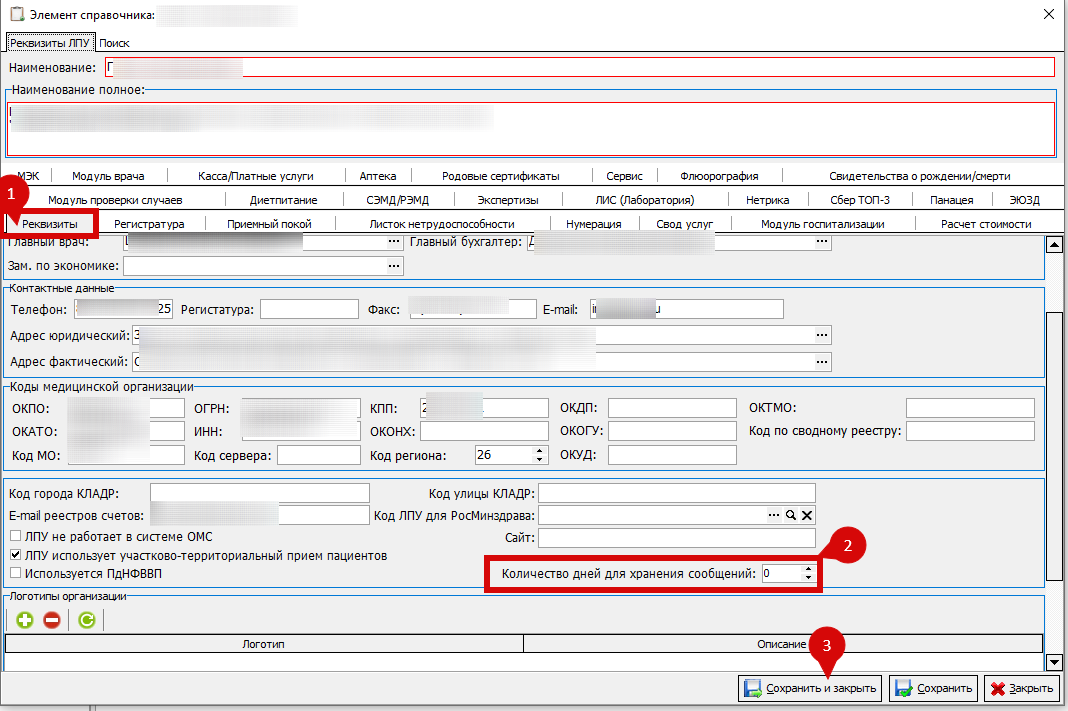Screen dimensions: 1068x711
Task: Search Код ЛПУ для РосМинздрава with magnifier icon
Action: (x=791, y=516)
